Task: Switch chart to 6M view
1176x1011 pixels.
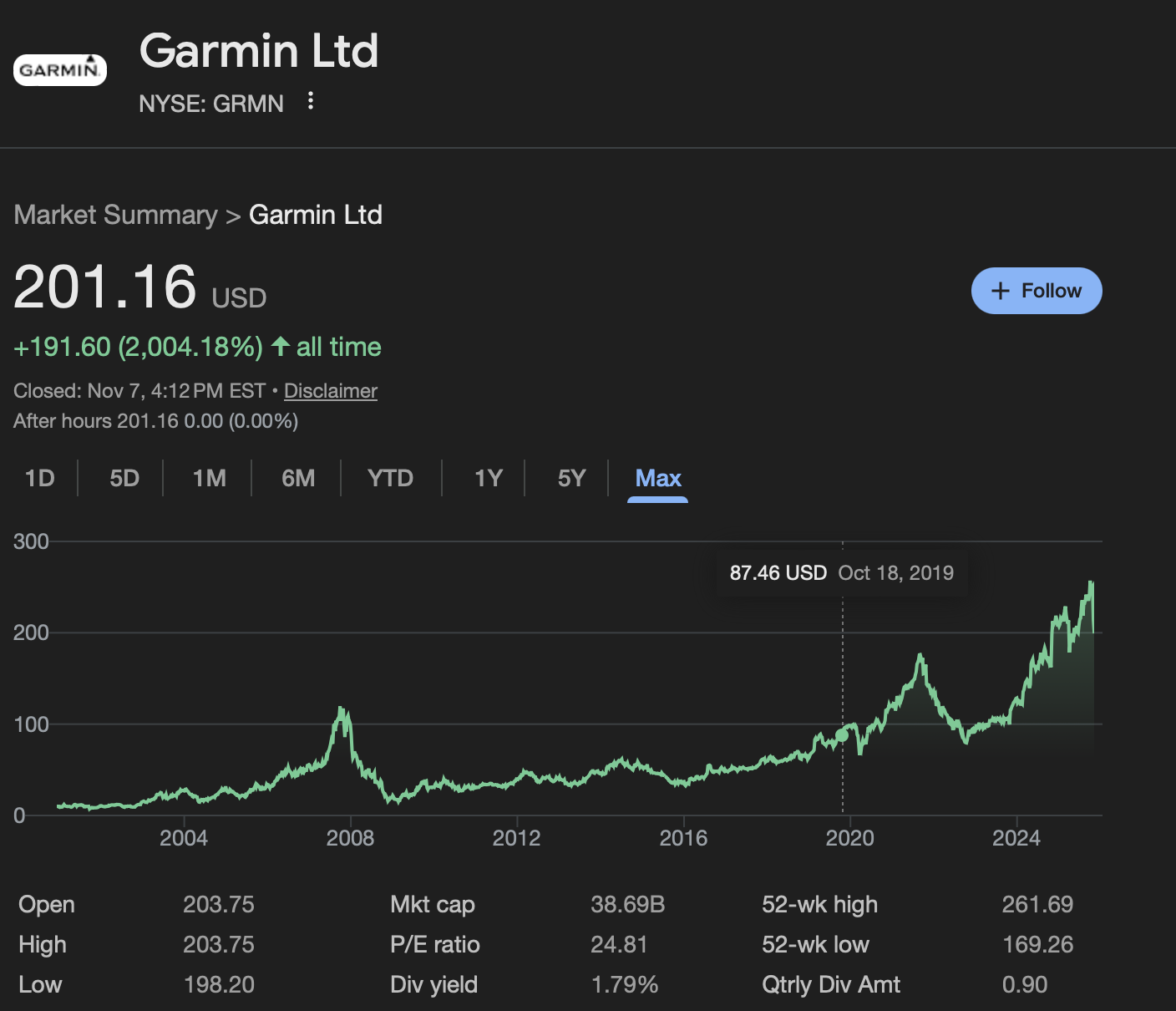Action: (x=298, y=478)
